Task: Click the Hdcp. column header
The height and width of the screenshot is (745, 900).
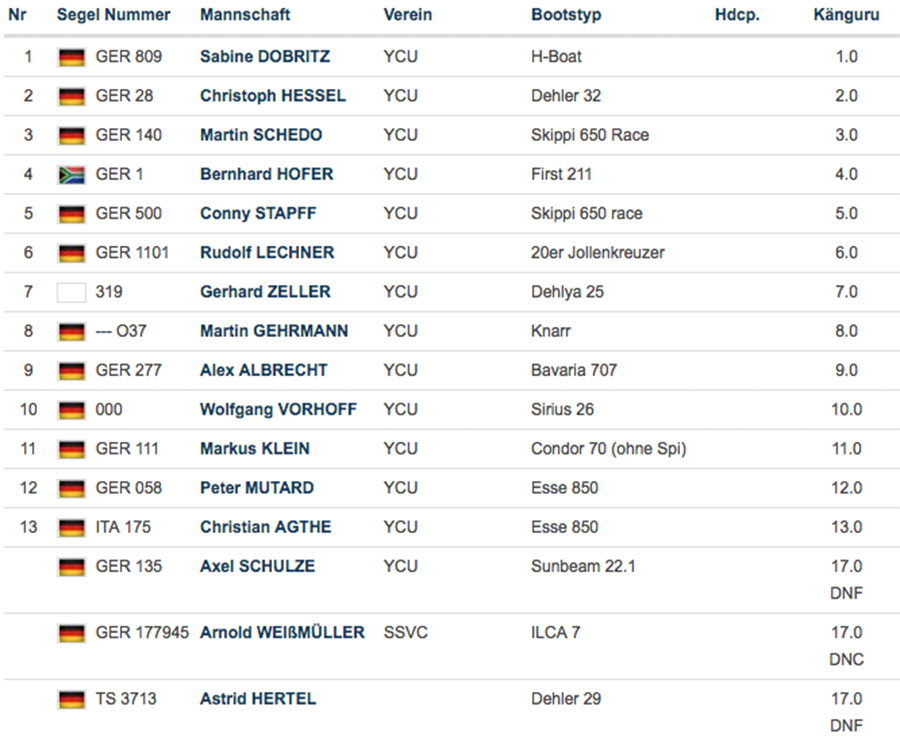Action: click(x=737, y=15)
